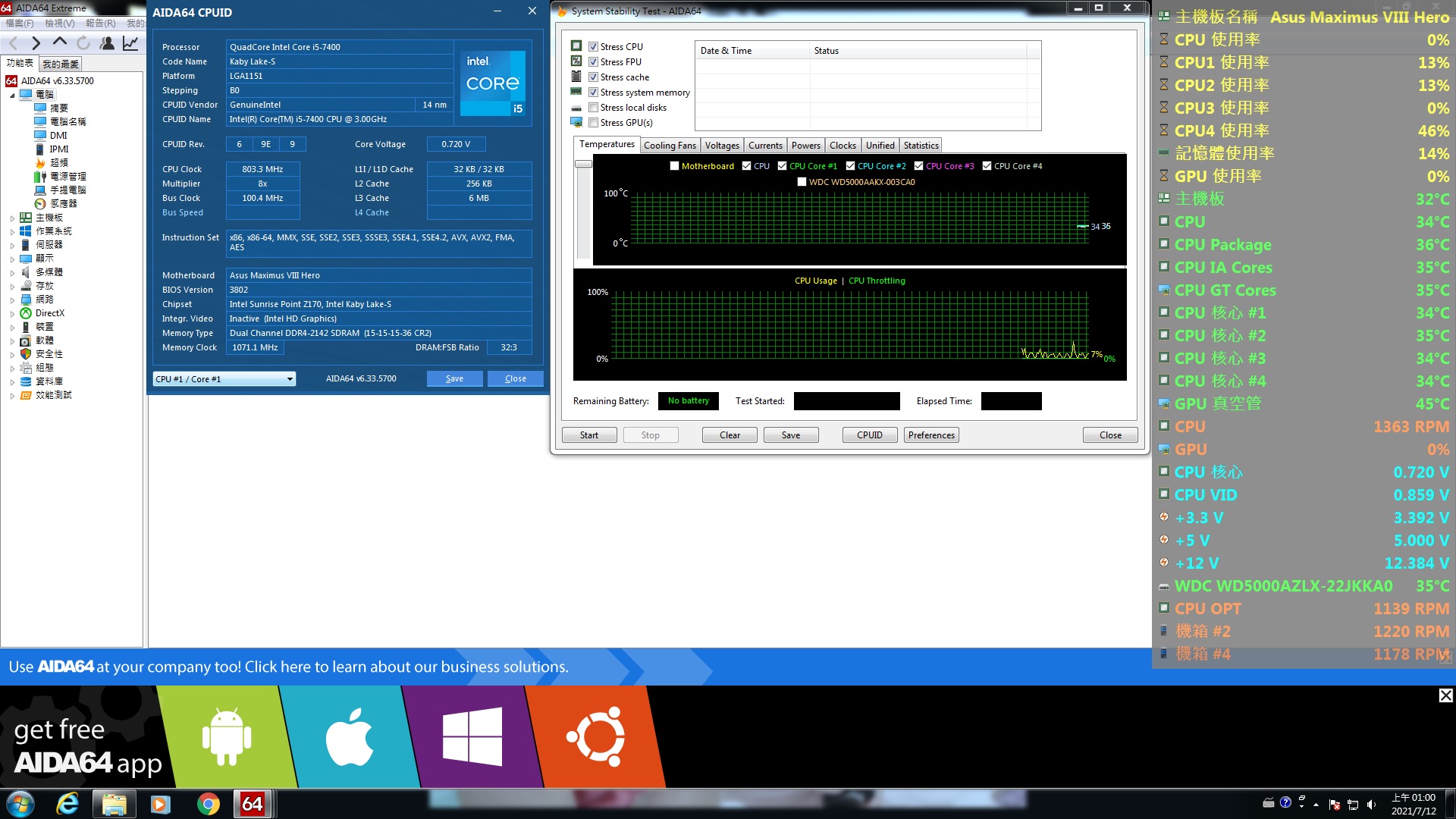Open File Explorer from the taskbar

pos(114,804)
